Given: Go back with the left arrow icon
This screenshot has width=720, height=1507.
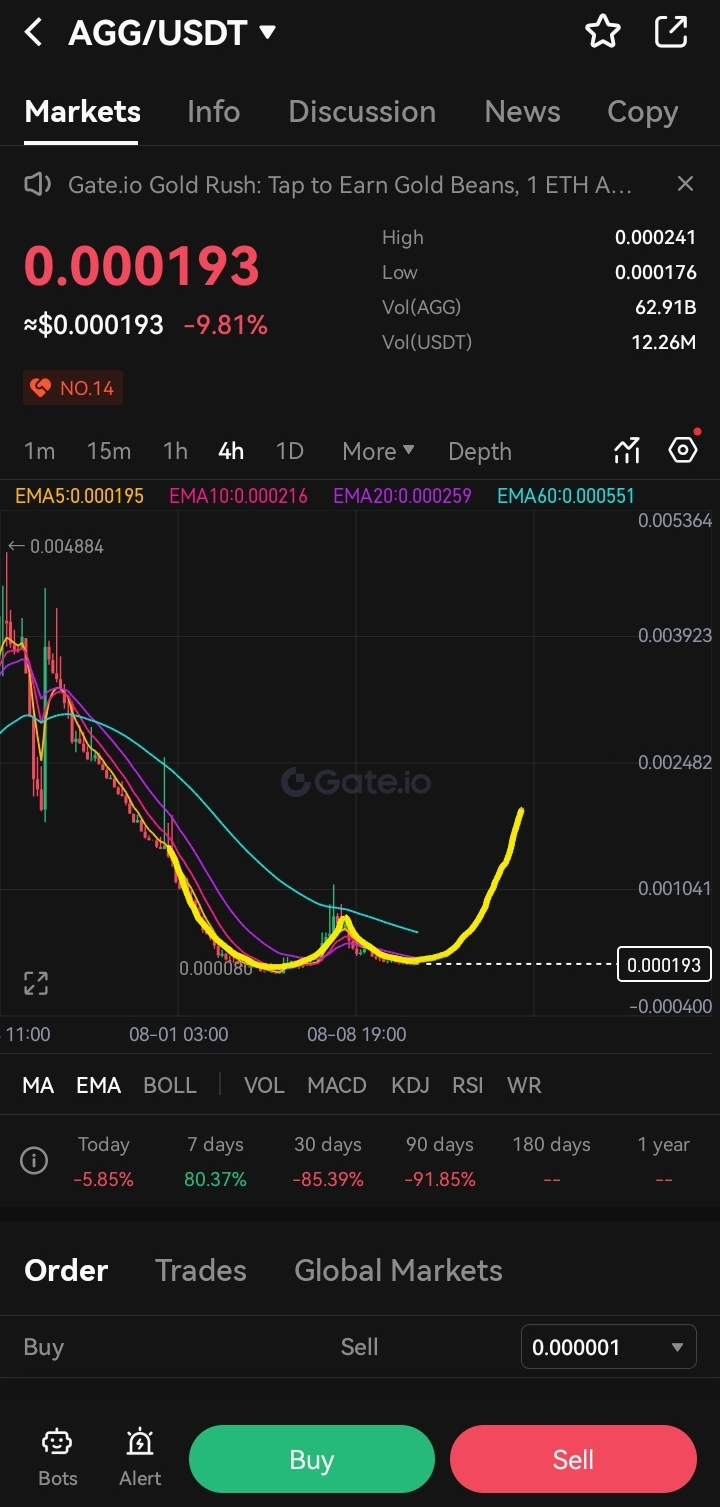Looking at the screenshot, I should click(x=34, y=32).
